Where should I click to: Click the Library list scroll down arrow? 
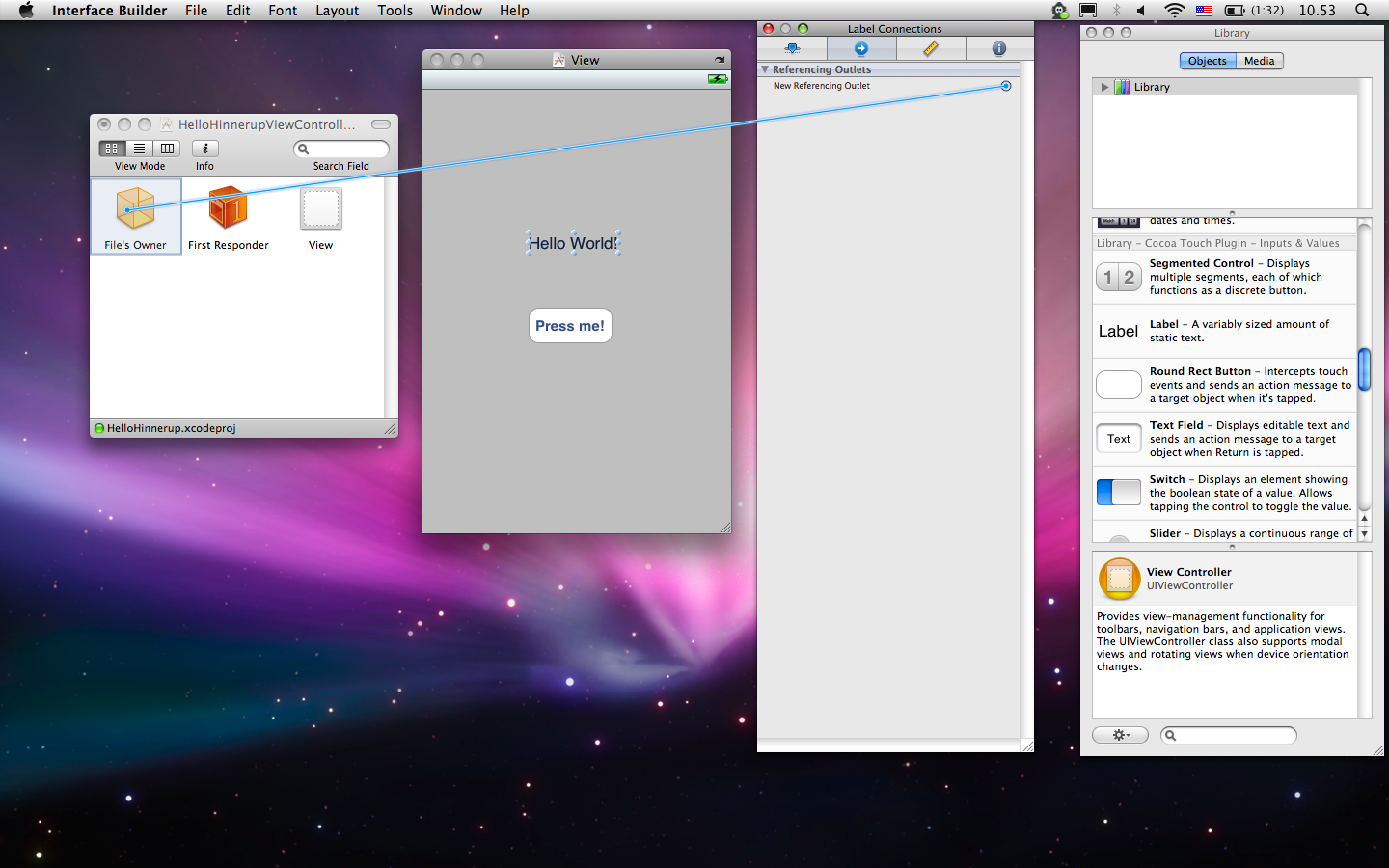1364,533
